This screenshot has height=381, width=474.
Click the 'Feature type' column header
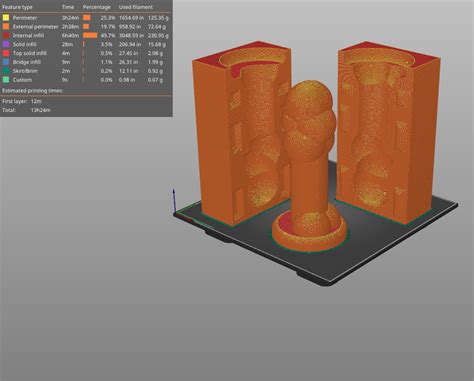tap(17, 7)
